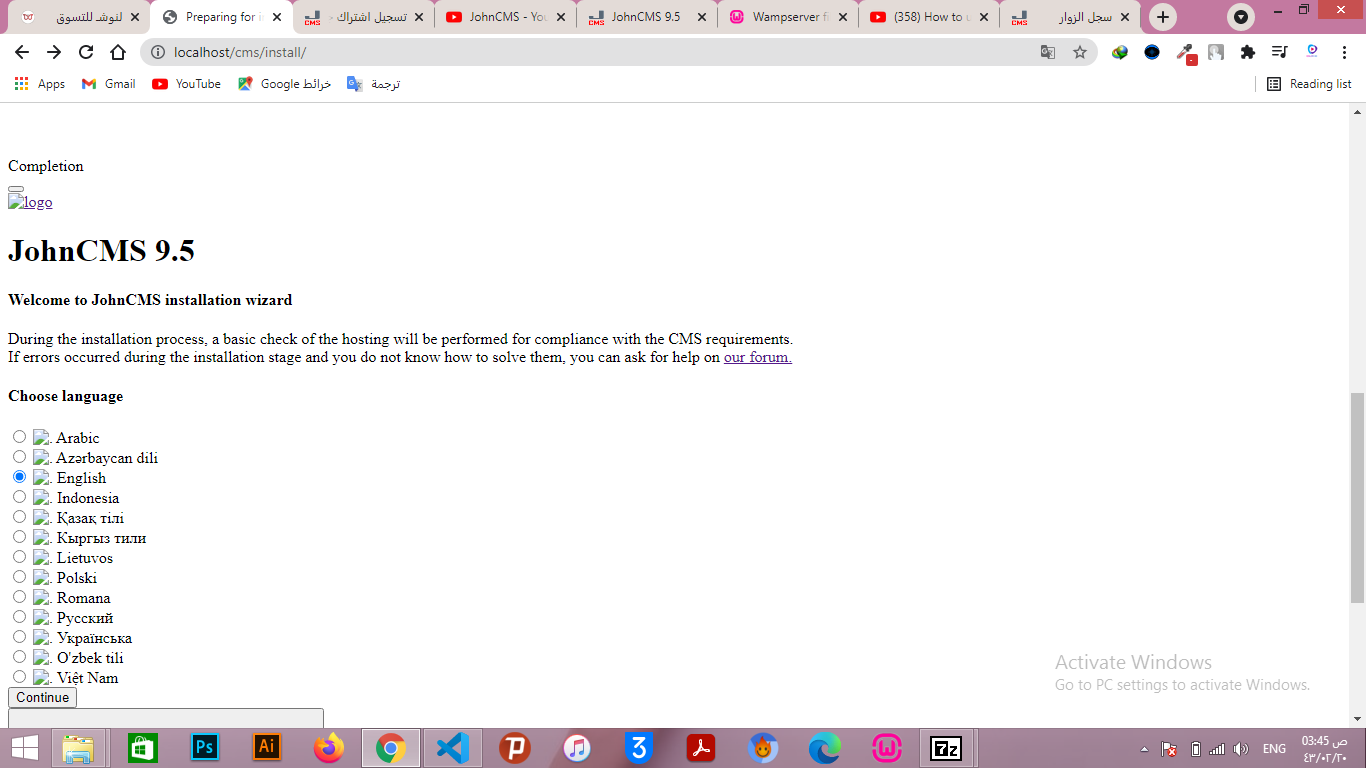
Task: Select the Arabic language radio button
Action: pyautogui.click(x=19, y=437)
